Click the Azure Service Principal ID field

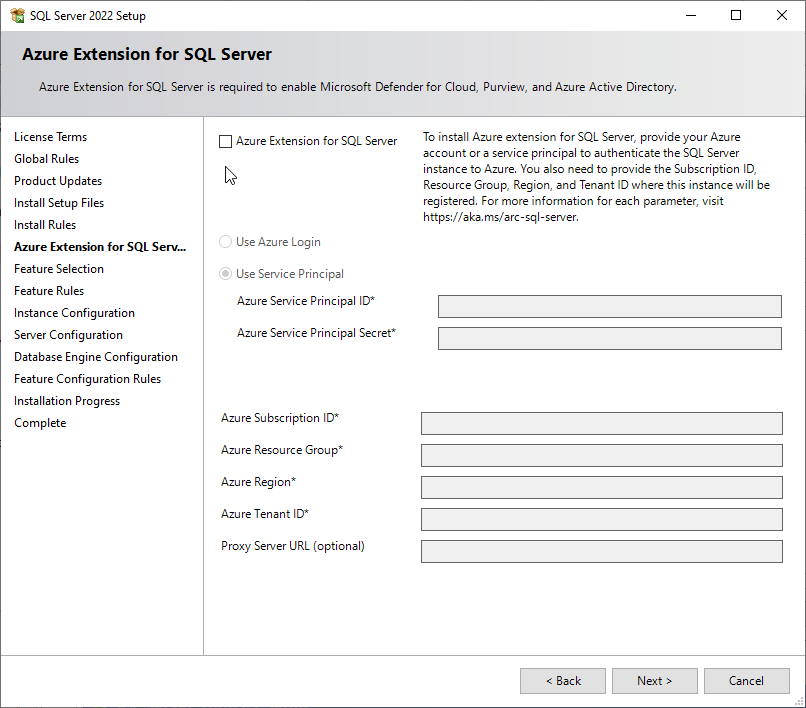click(609, 306)
